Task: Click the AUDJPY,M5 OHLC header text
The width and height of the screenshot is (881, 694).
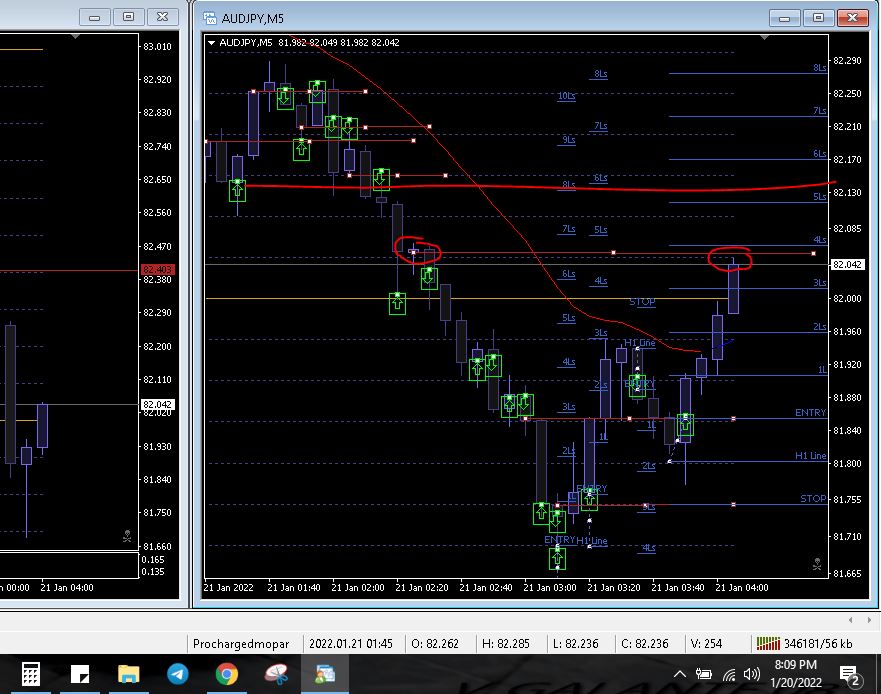Action: click(309, 43)
